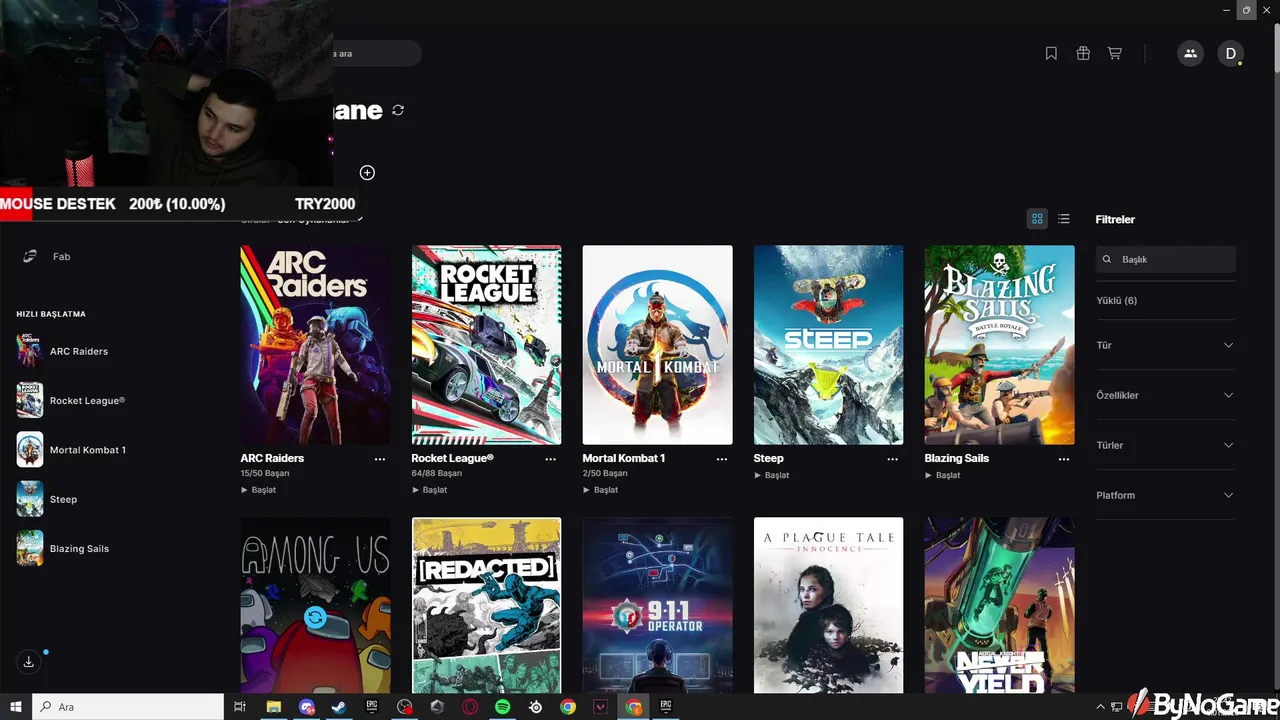Click the update icon on Among Us cover
This screenshot has height=720, width=1280.
315,618
